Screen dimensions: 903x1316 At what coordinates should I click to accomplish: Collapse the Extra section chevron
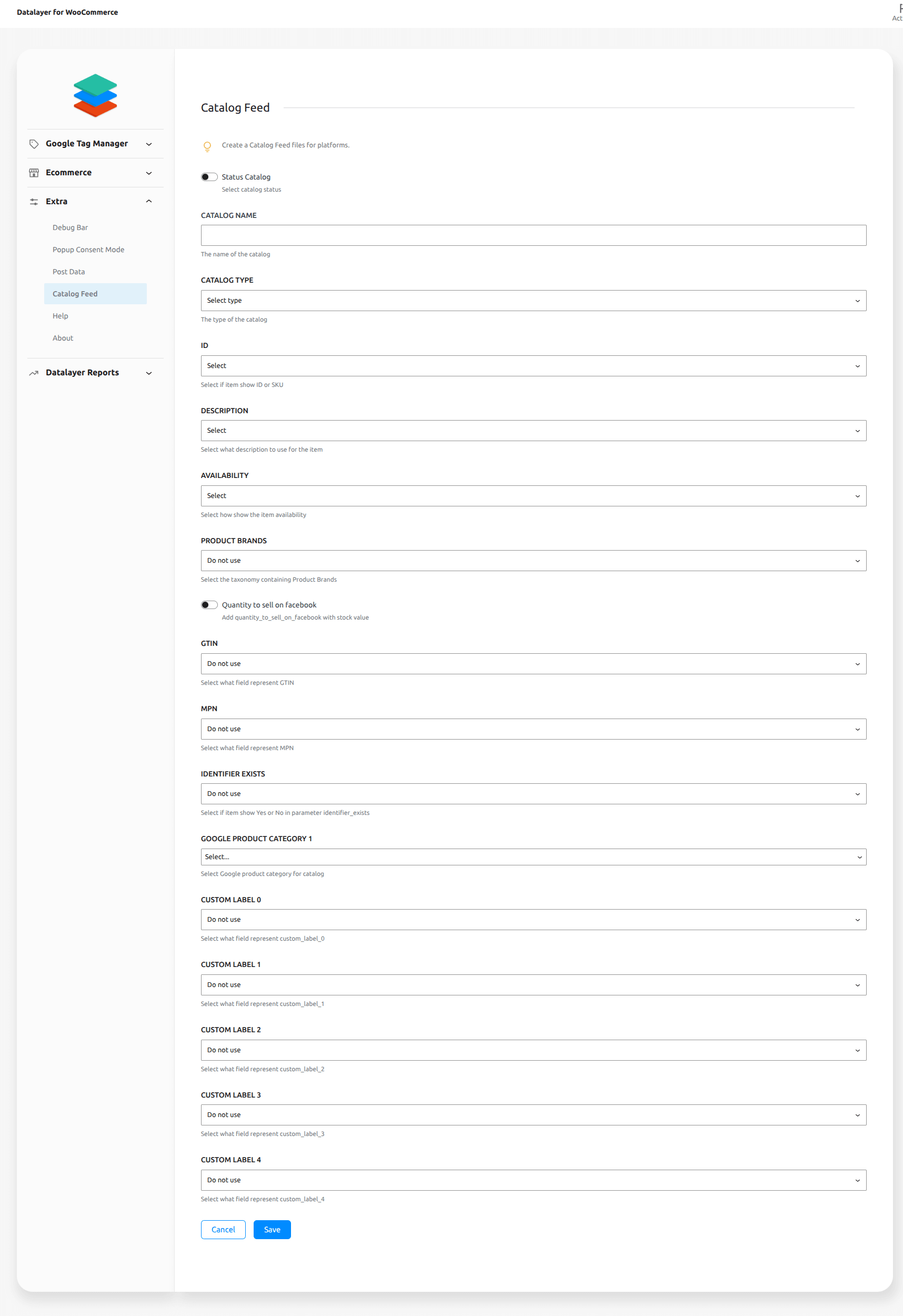point(149,202)
